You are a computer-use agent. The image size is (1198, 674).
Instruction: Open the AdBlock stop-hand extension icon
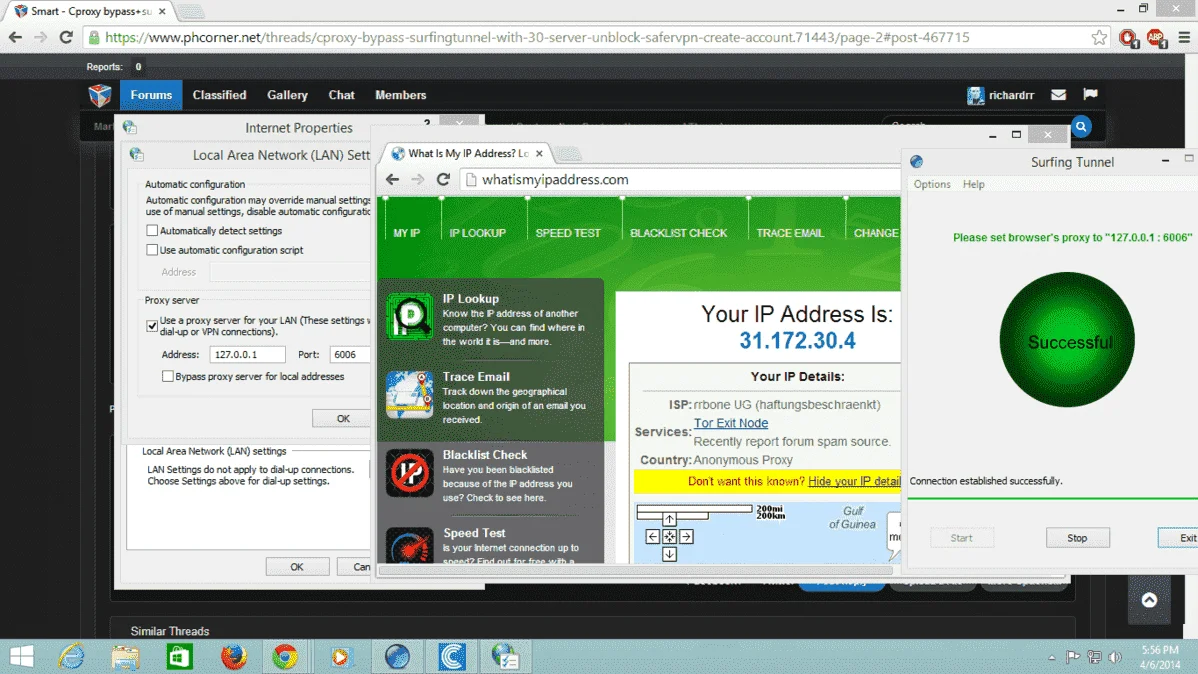click(1128, 37)
